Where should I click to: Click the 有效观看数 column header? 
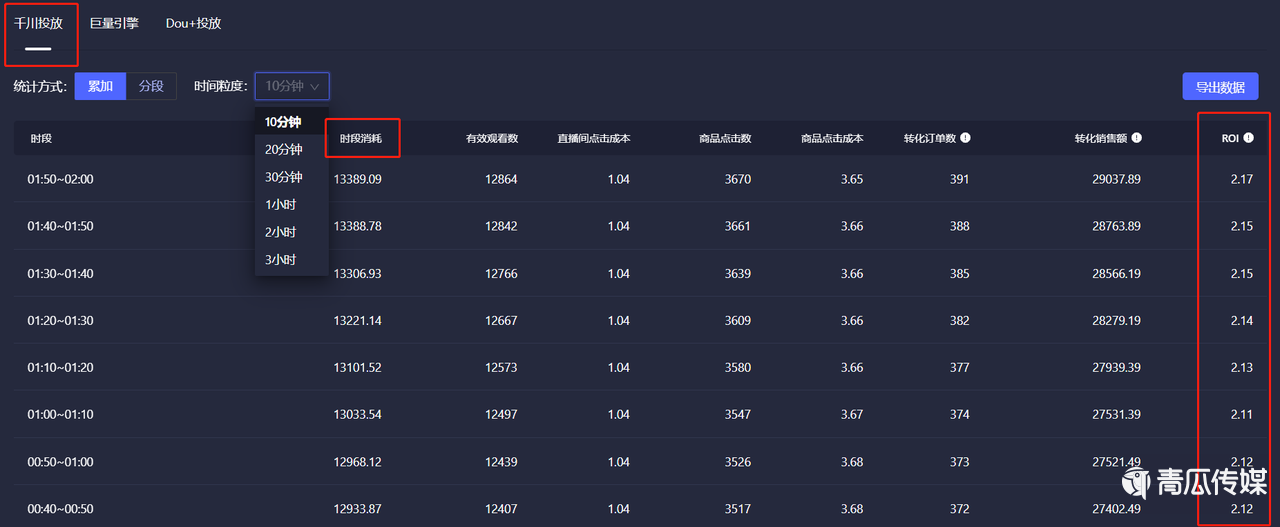(491, 138)
